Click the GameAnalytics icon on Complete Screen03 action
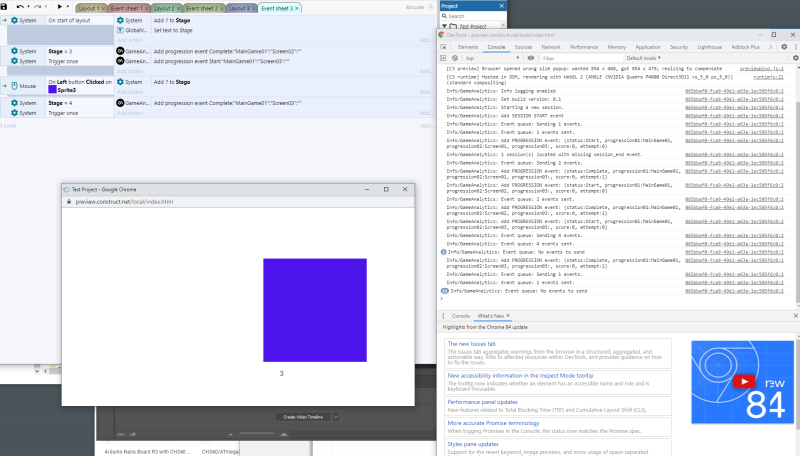The height and width of the screenshot is (456, 800). (120, 103)
